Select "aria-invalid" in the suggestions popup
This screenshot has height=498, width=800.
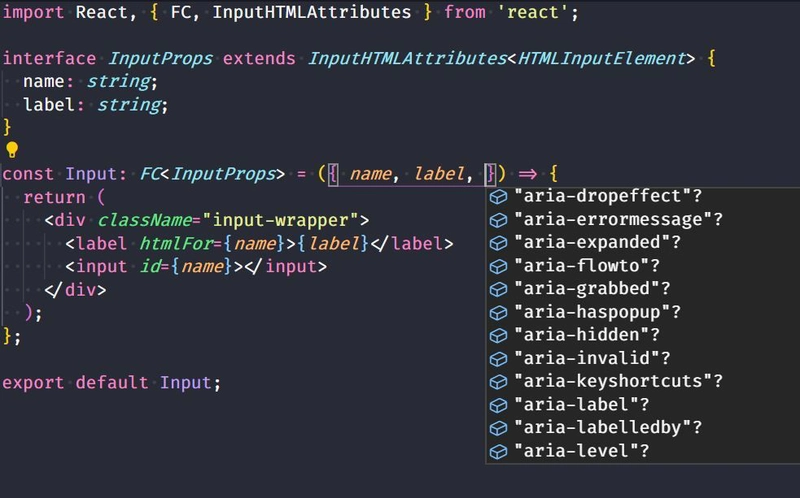click(592, 358)
